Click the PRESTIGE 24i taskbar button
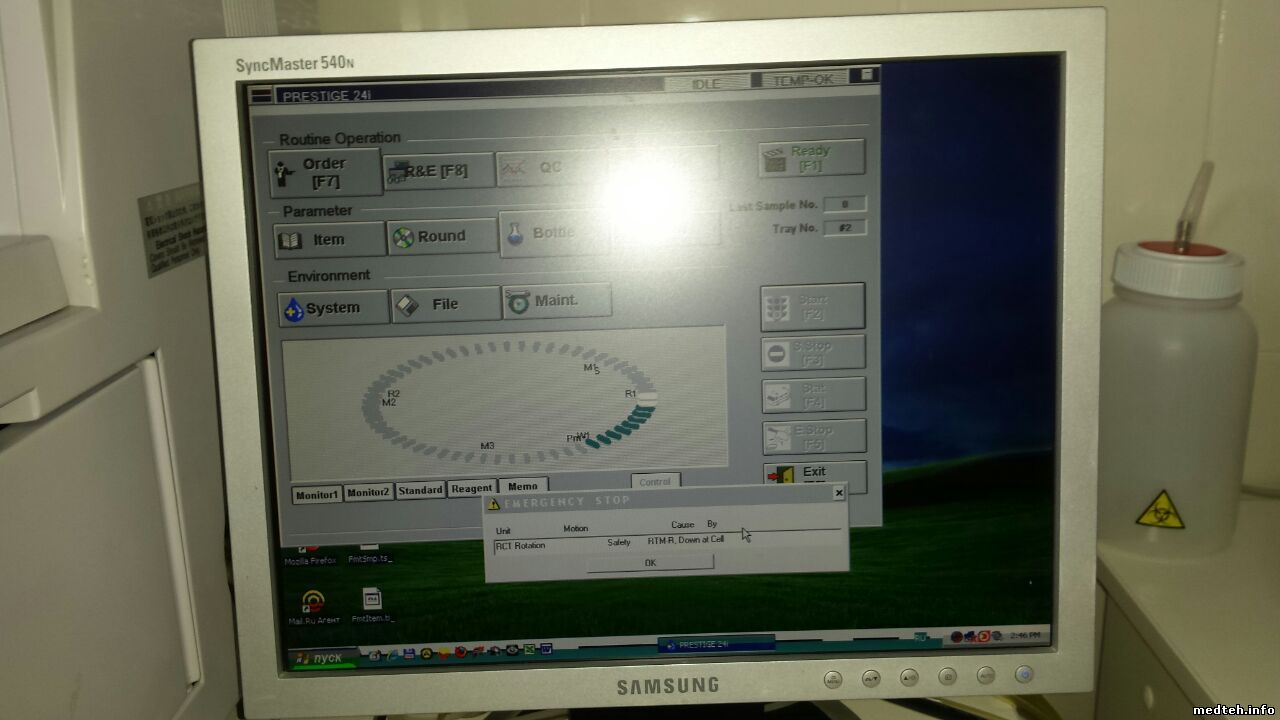This screenshot has height=720, width=1280. point(703,645)
